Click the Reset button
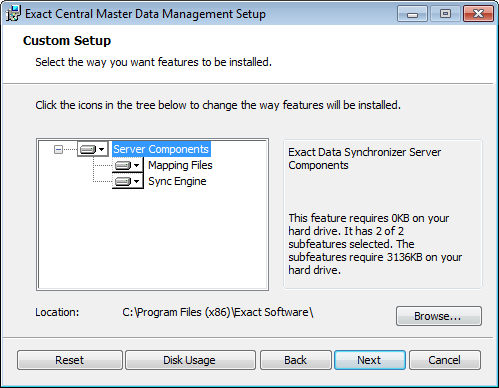Screen dimensions: 499x388 pos(70,360)
